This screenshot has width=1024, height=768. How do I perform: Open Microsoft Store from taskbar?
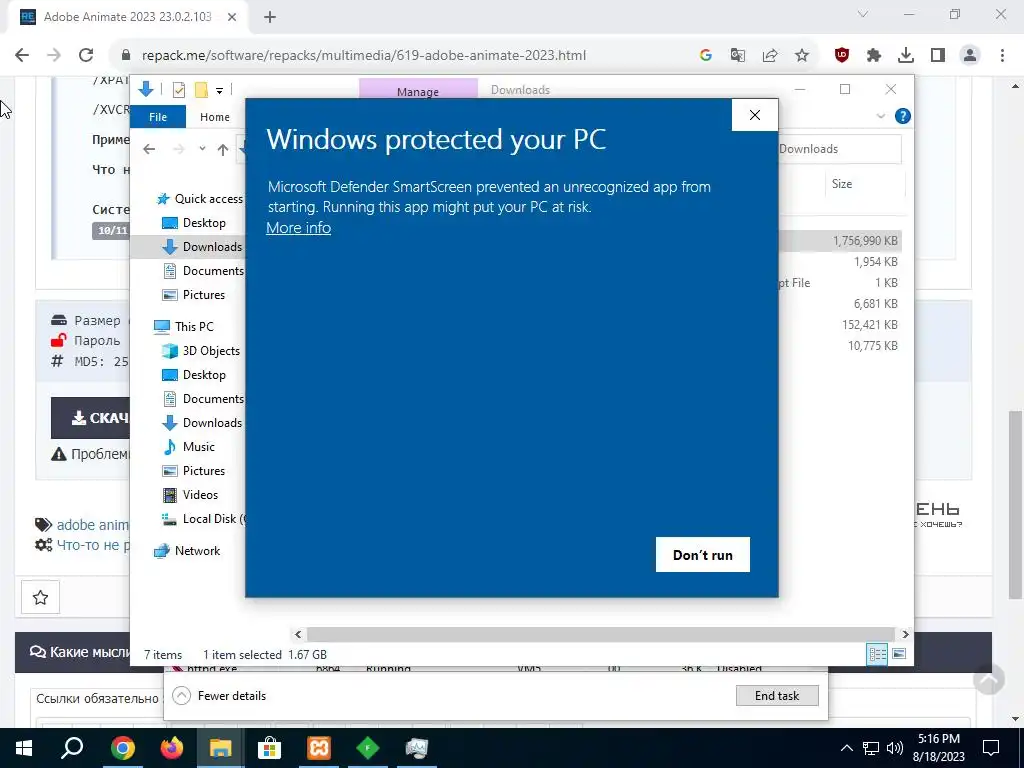point(269,748)
